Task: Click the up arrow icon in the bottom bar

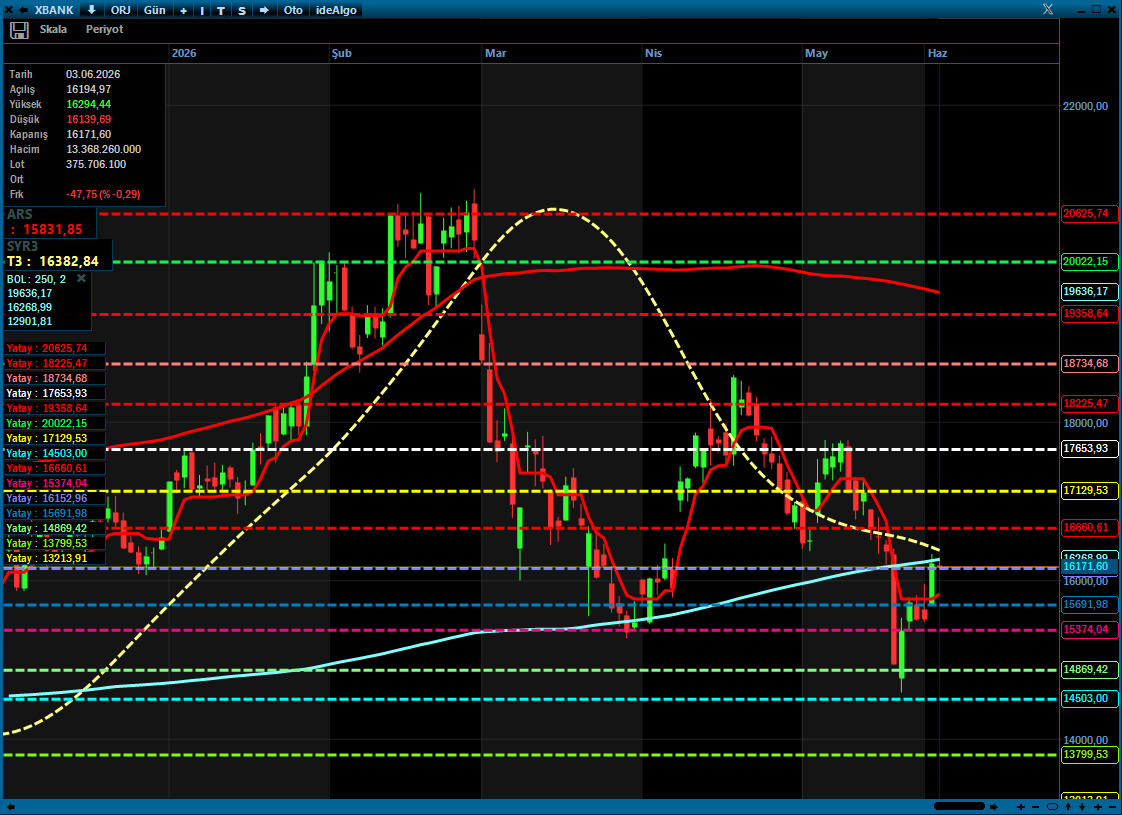Action: coord(1069,806)
